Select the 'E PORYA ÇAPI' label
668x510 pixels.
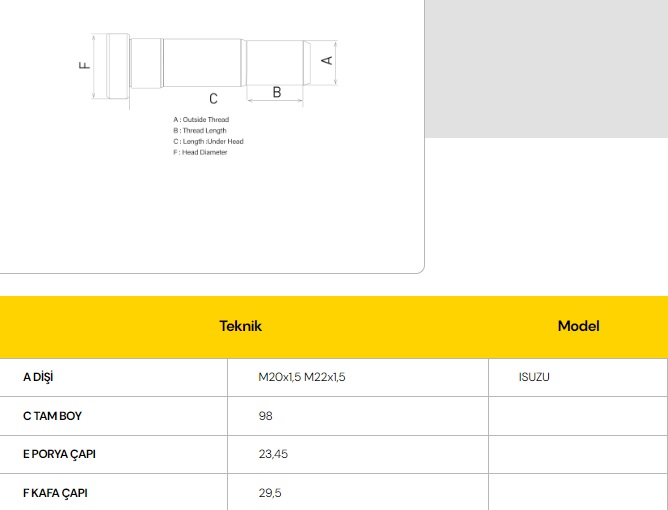coord(59,454)
